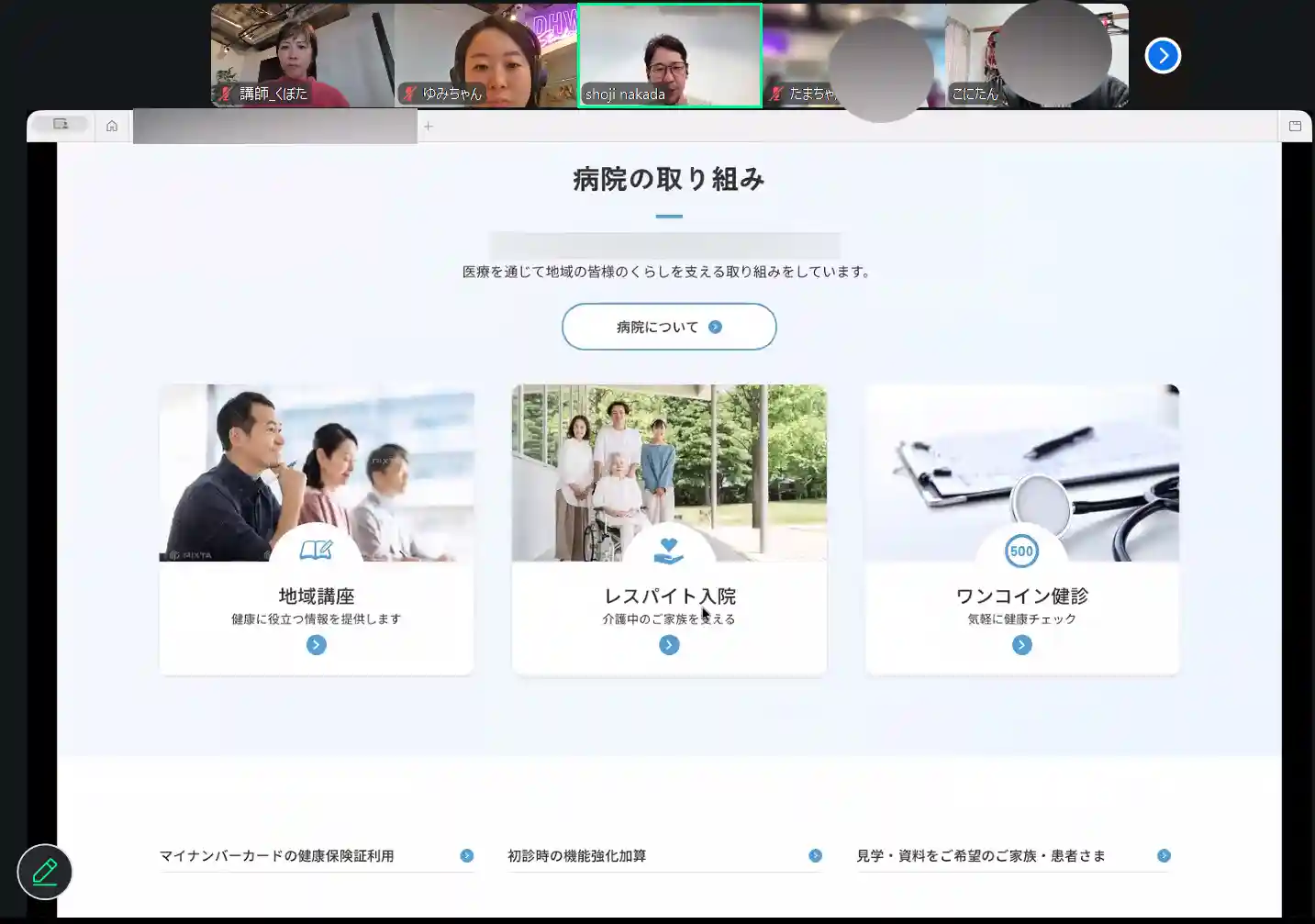This screenshot has height=924, width=1315.
Task: Click the heart-in-hand icon on レスパイト入院
Action: (669, 551)
